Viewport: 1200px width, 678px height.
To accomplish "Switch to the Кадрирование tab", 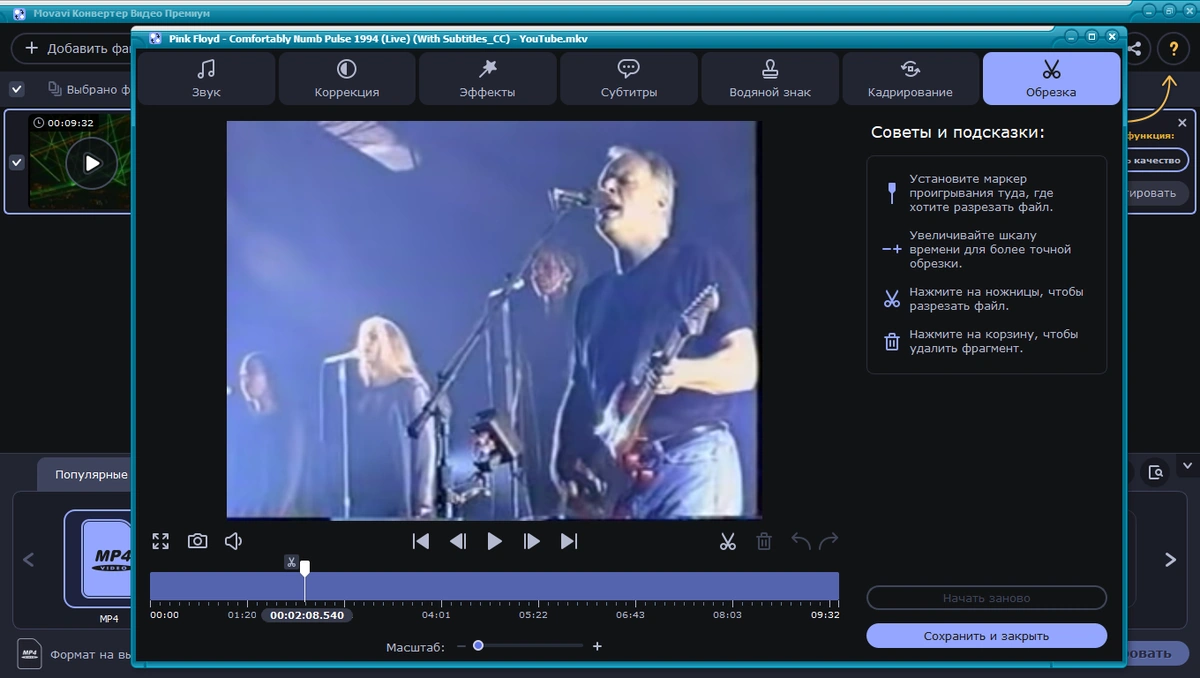I will (911, 79).
